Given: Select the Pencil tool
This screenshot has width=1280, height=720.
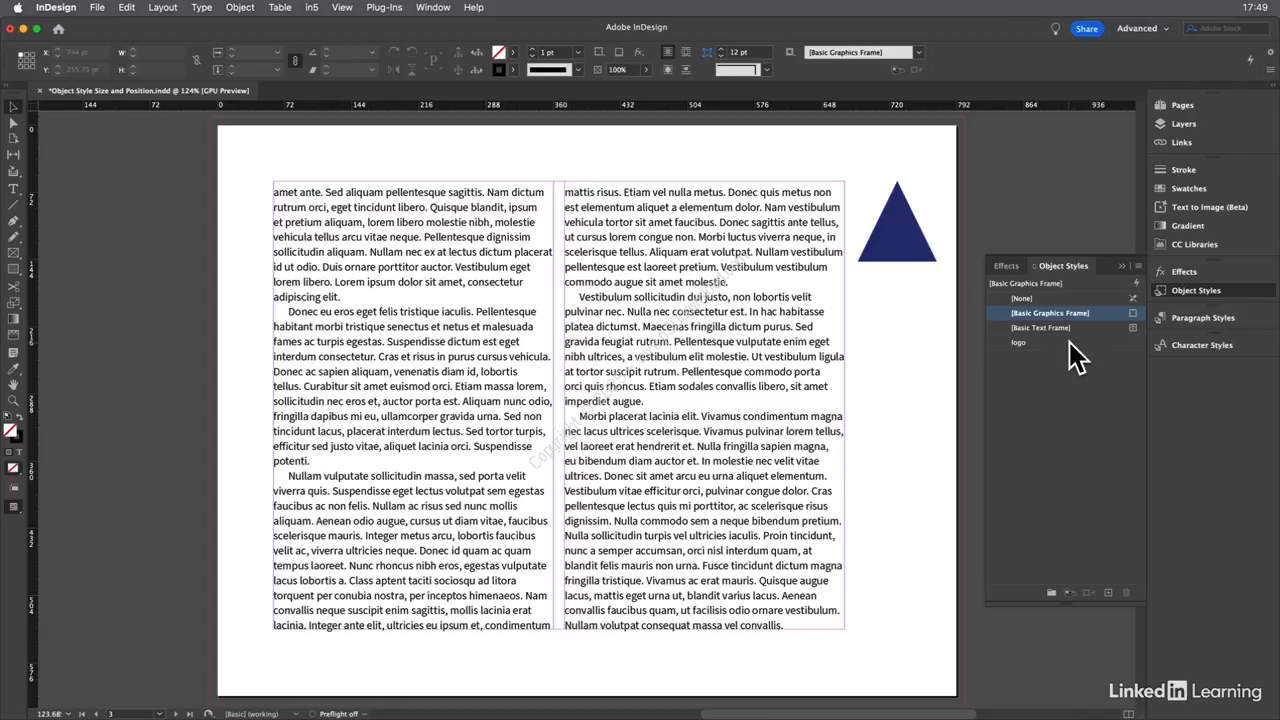Looking at the screenshot, I should [x=13, y=236].
